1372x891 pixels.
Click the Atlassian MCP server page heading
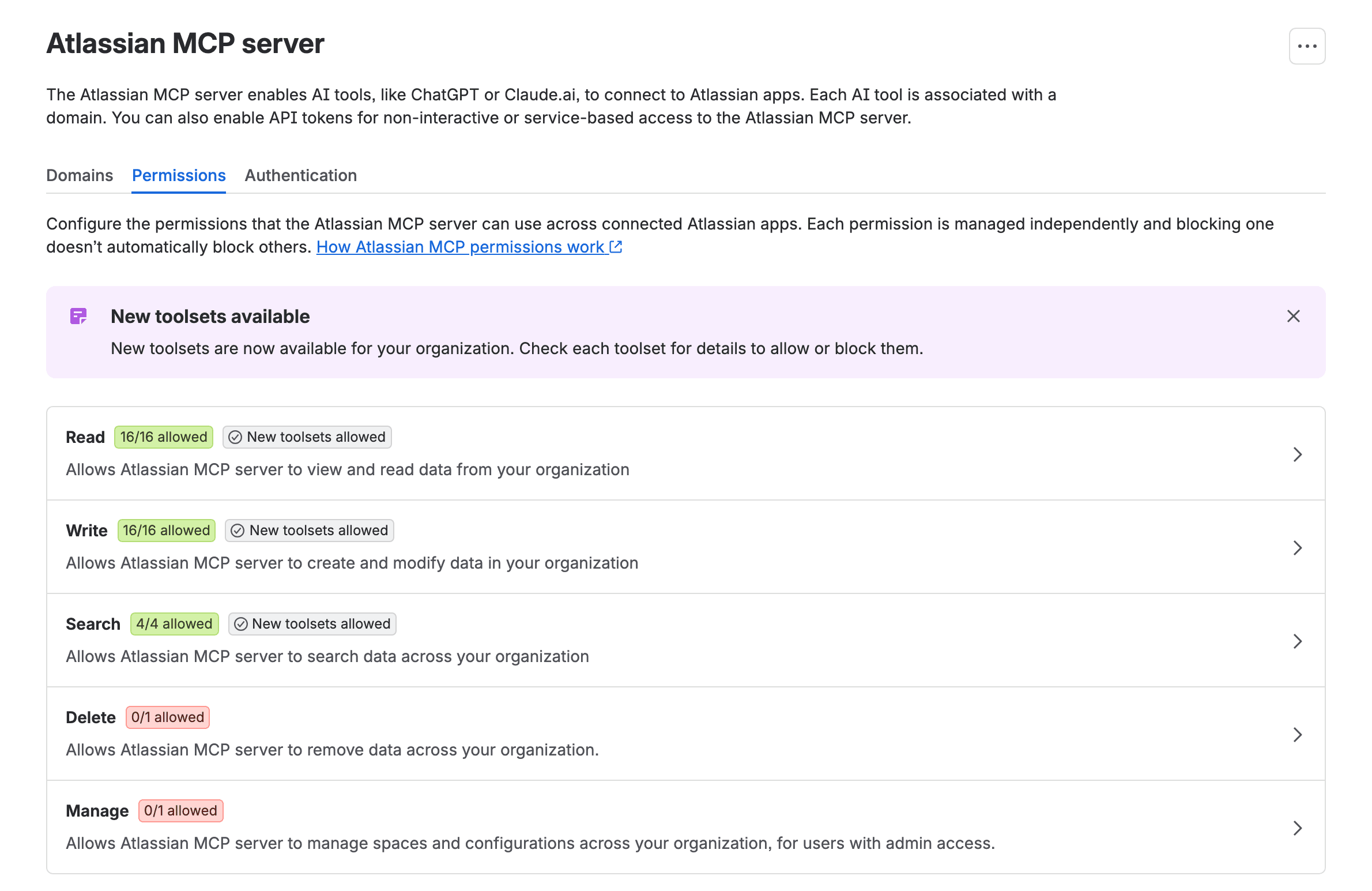[x=185, y=44]
